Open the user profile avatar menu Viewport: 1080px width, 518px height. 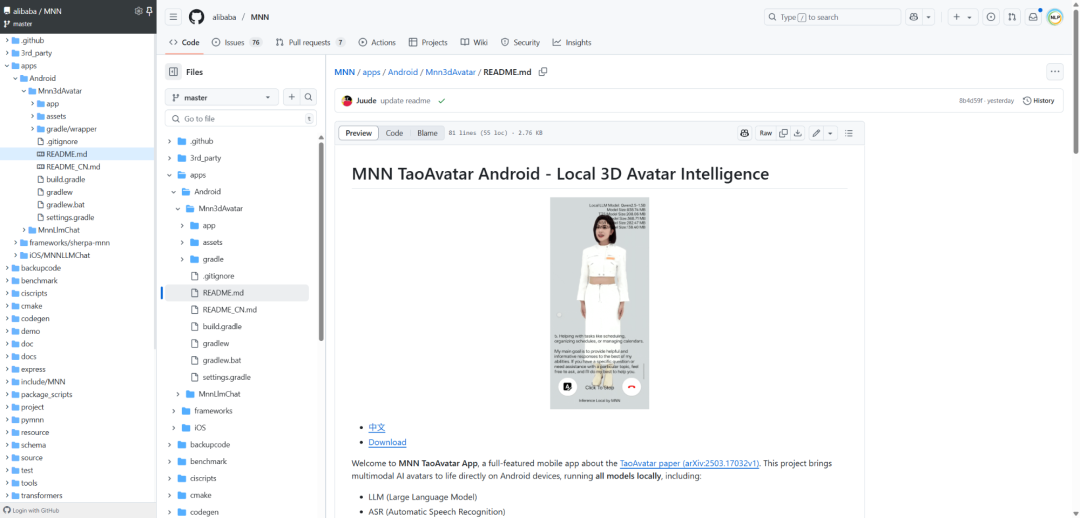[1055, 17]
